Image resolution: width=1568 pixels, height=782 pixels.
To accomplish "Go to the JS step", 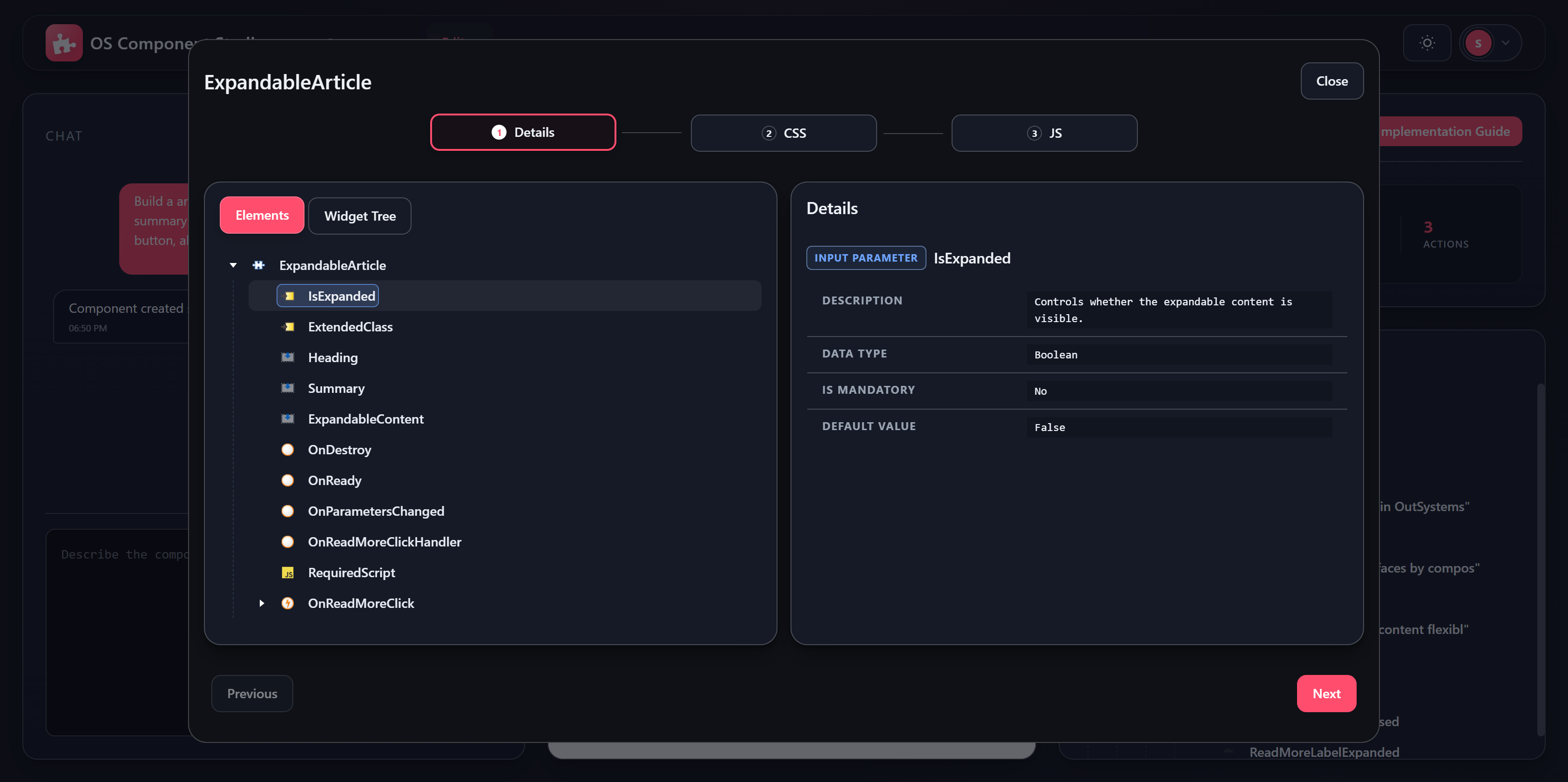I will coord(1044,133).
